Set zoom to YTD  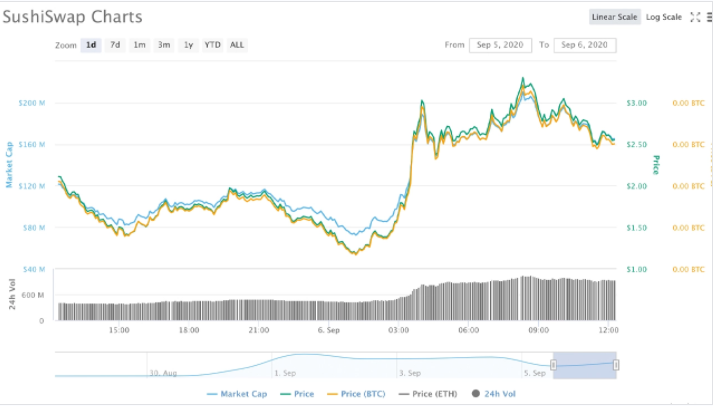[x=212, y=45]
